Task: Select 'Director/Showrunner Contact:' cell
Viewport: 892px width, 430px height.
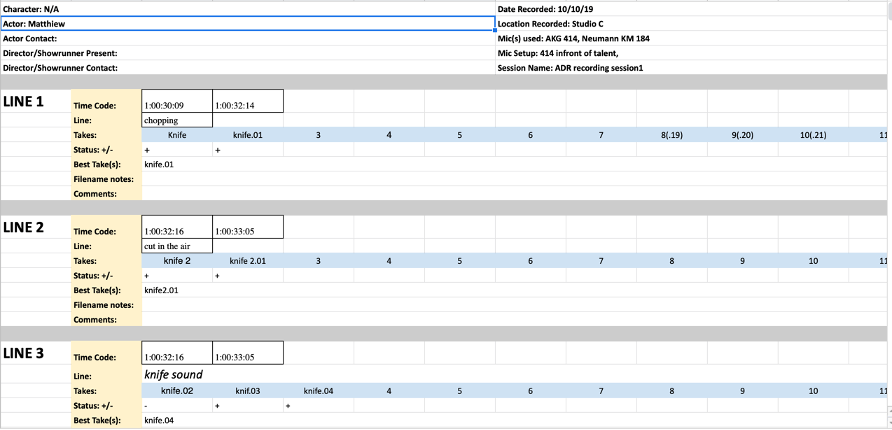Action: point(247,68)
